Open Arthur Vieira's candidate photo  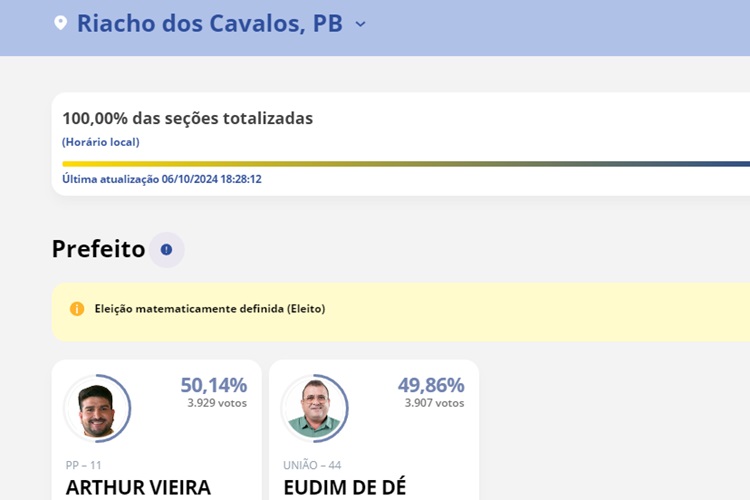click(x=97, y=408)
